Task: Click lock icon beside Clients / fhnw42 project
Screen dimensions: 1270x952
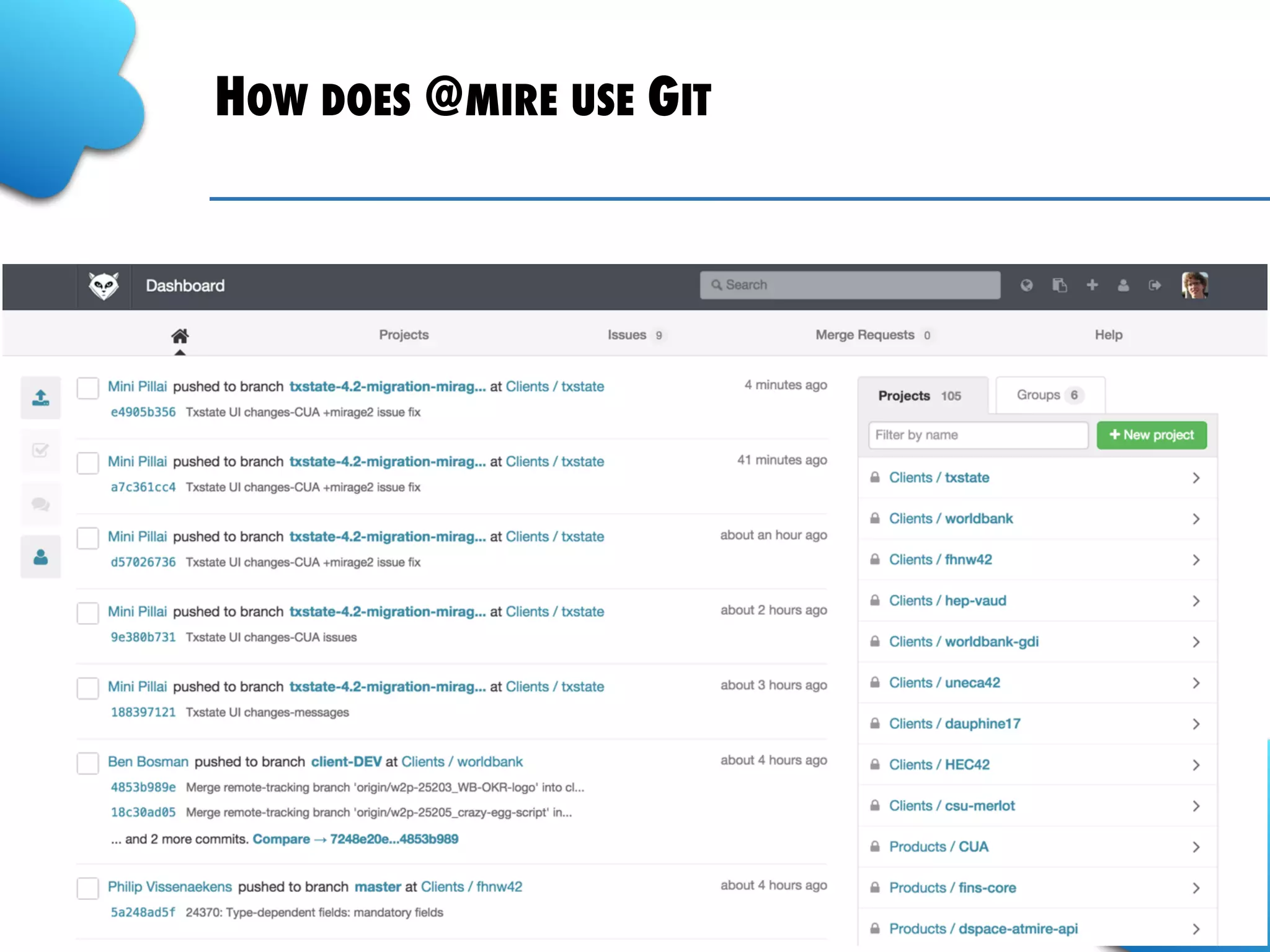Action: 875,559
